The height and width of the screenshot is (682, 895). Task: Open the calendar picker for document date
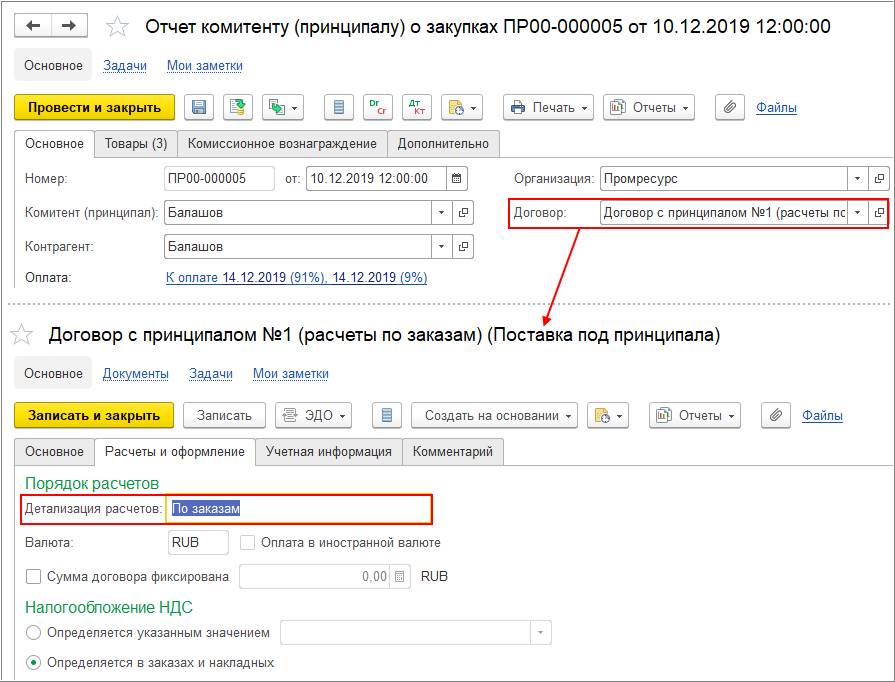point(457,179)
